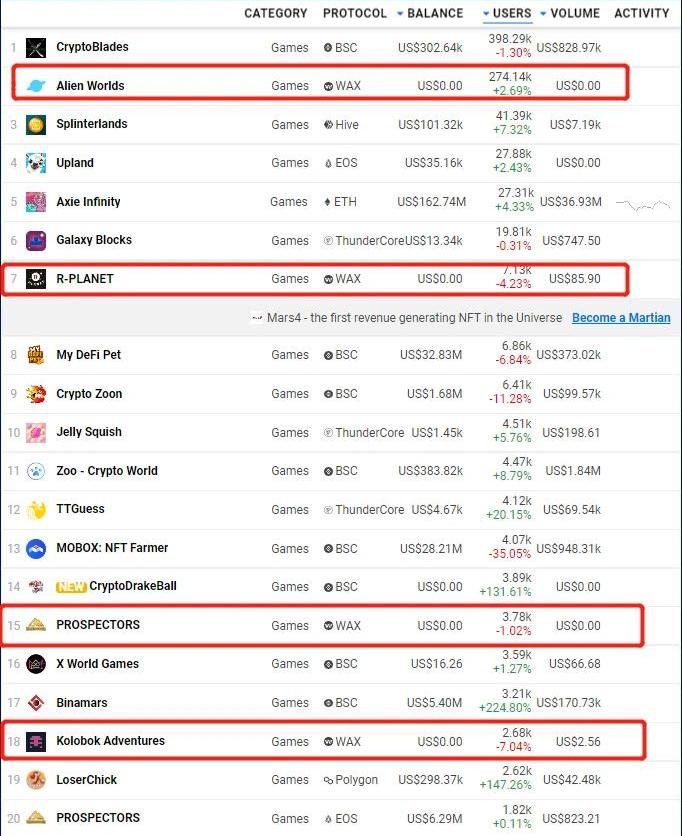Open the Splinterlands gold coin icon

pyautogui.click(x=36, y=125)
